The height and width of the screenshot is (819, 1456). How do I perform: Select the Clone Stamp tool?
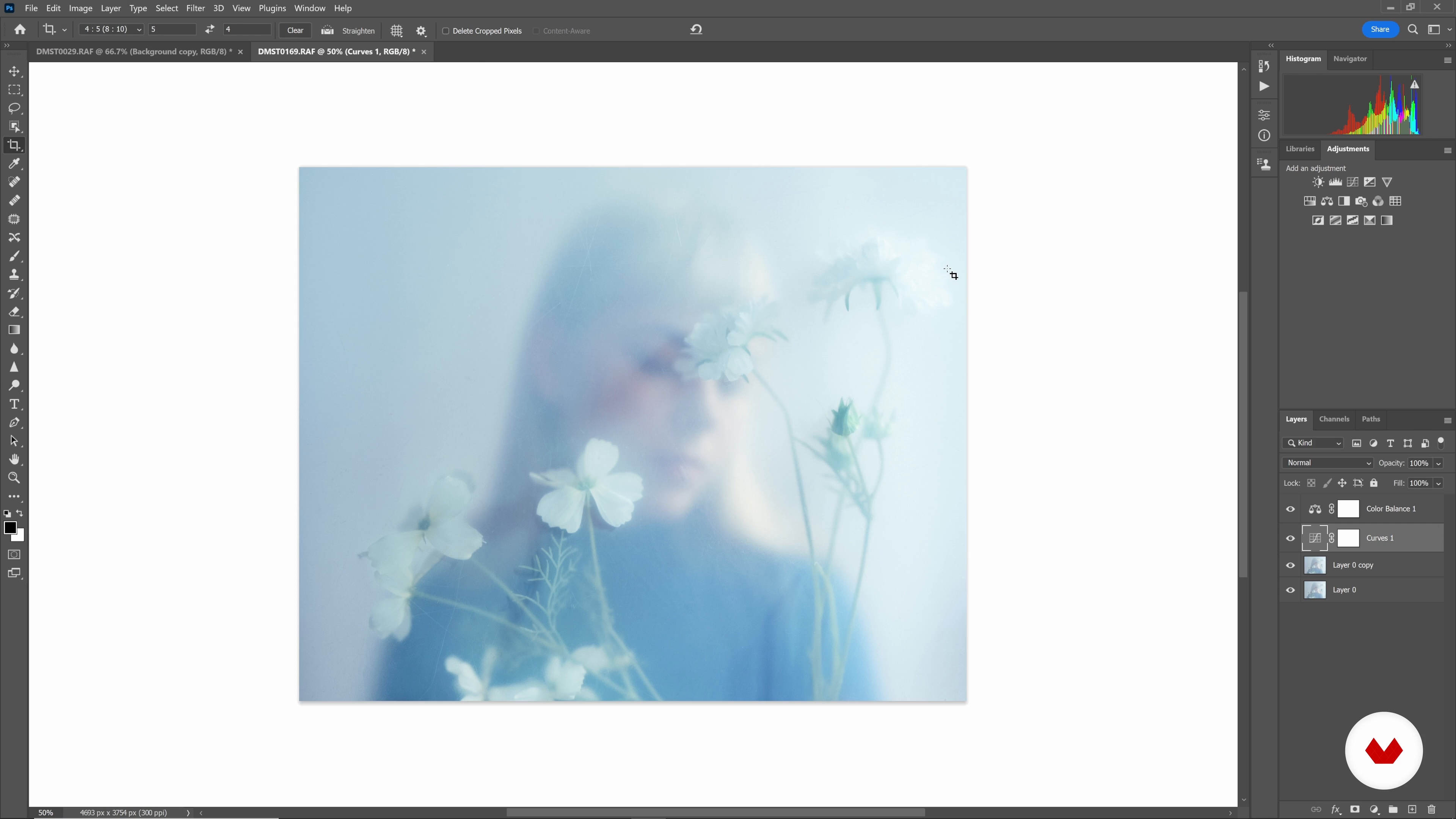point(14,274)
